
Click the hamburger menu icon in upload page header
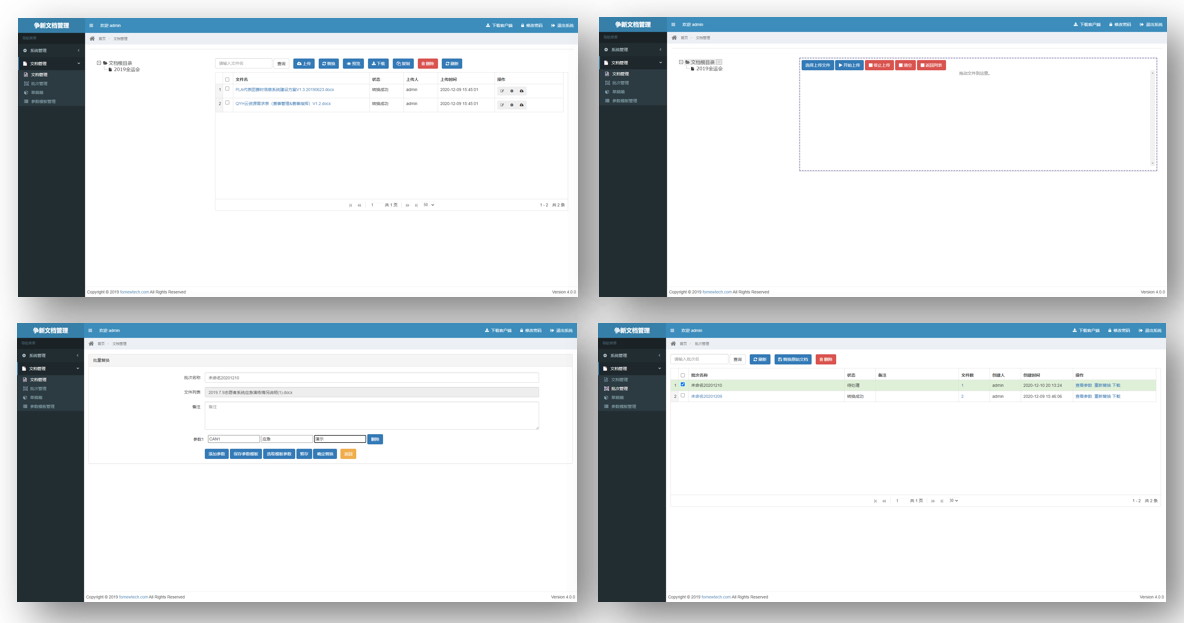pos(673,24)
